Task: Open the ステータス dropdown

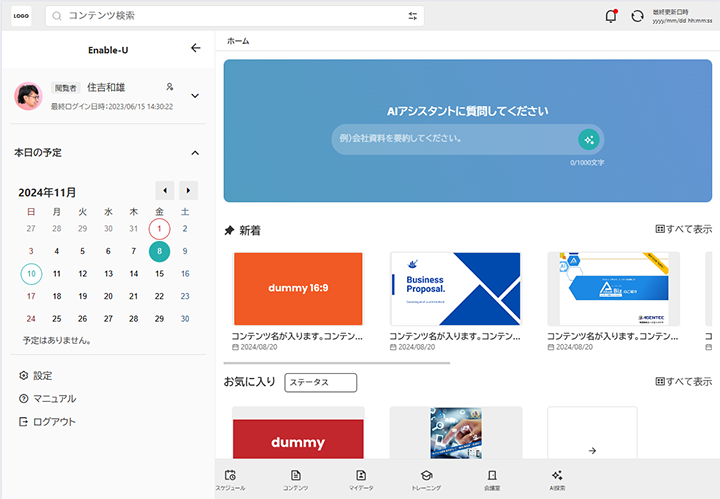Action: click(x=321, y=382)
